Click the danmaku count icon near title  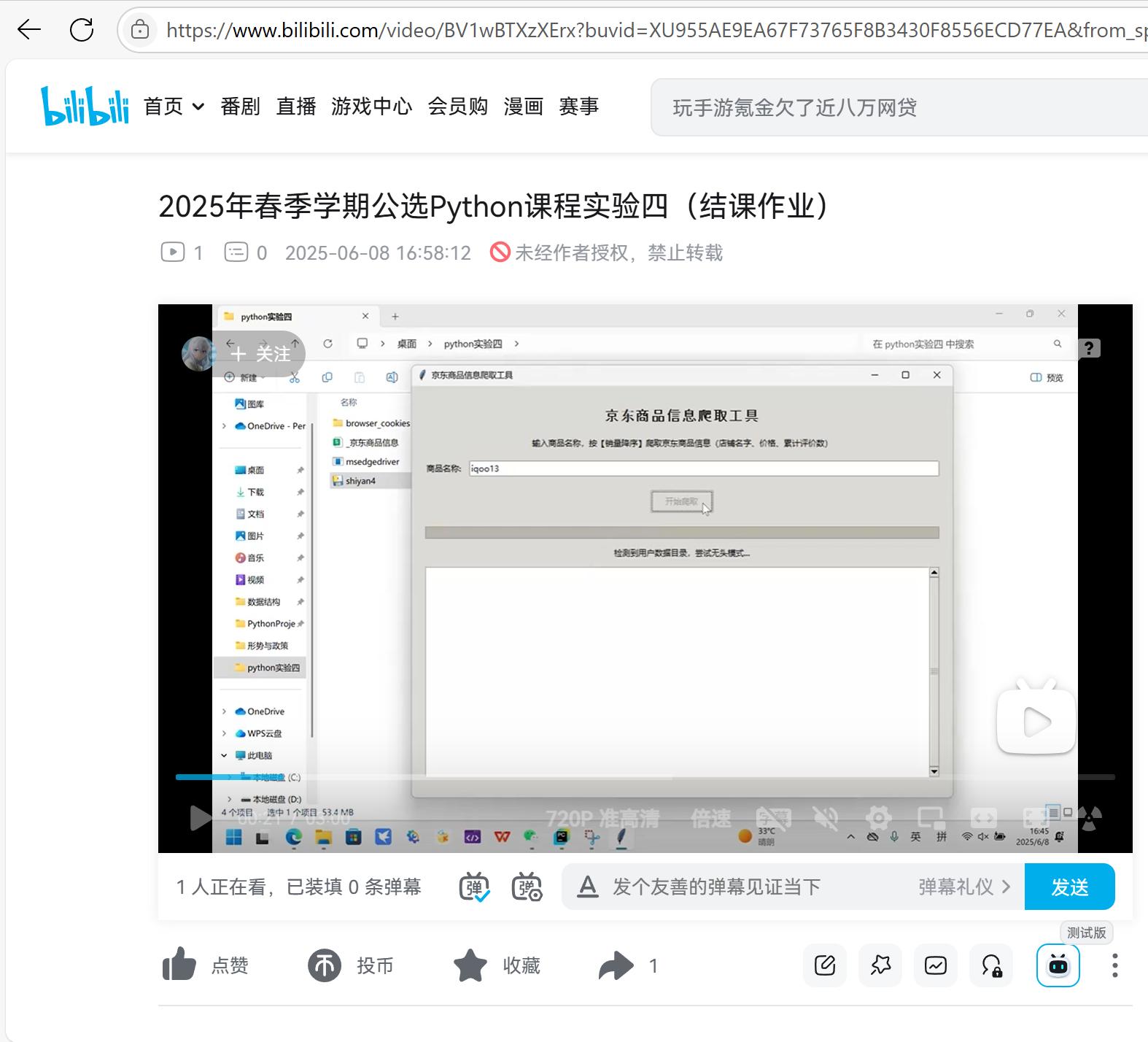click(236, 252)
